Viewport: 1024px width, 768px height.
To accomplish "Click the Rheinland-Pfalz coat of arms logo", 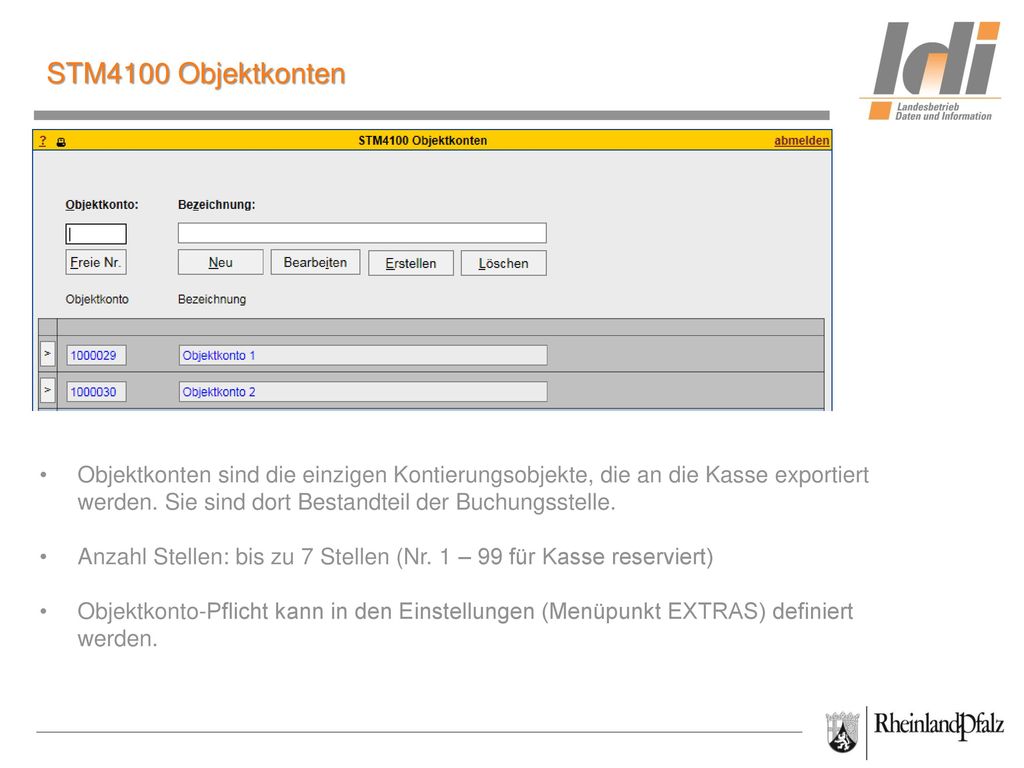I will tap(842, 732).
